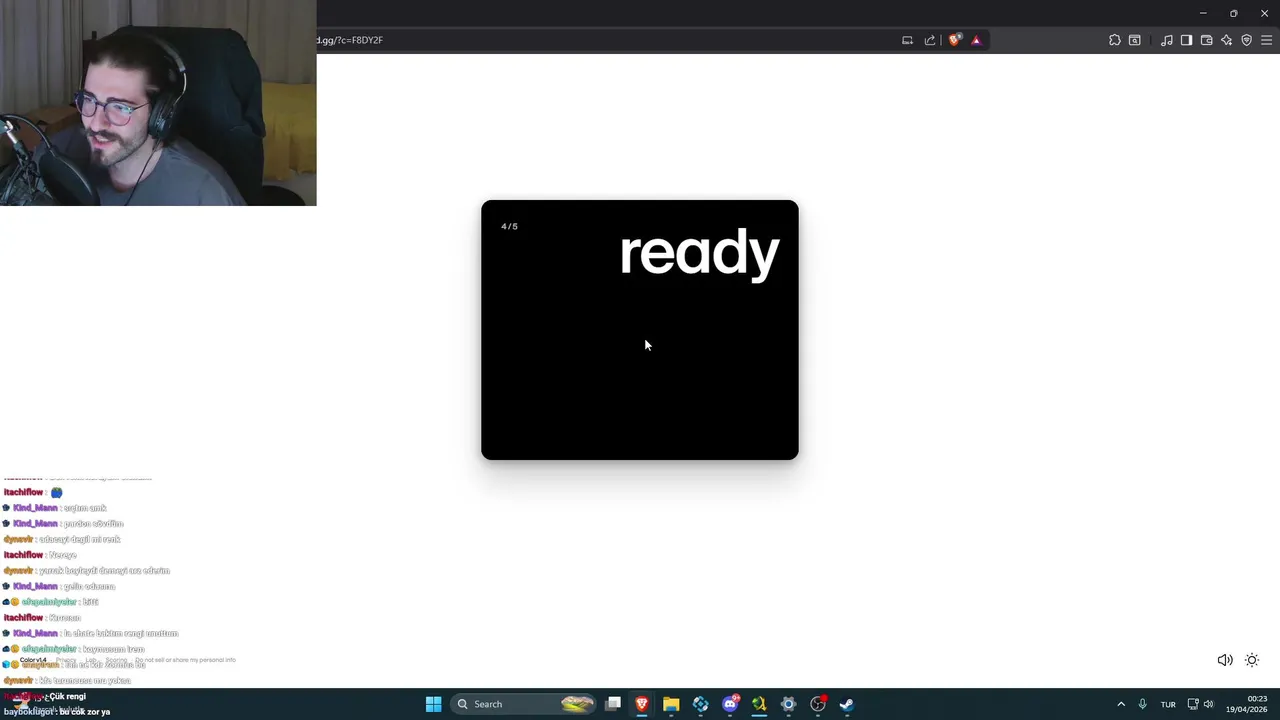Click the Brave browser taskbar icon
This screenshot has height=720, width=1280.
pos(642,704)
